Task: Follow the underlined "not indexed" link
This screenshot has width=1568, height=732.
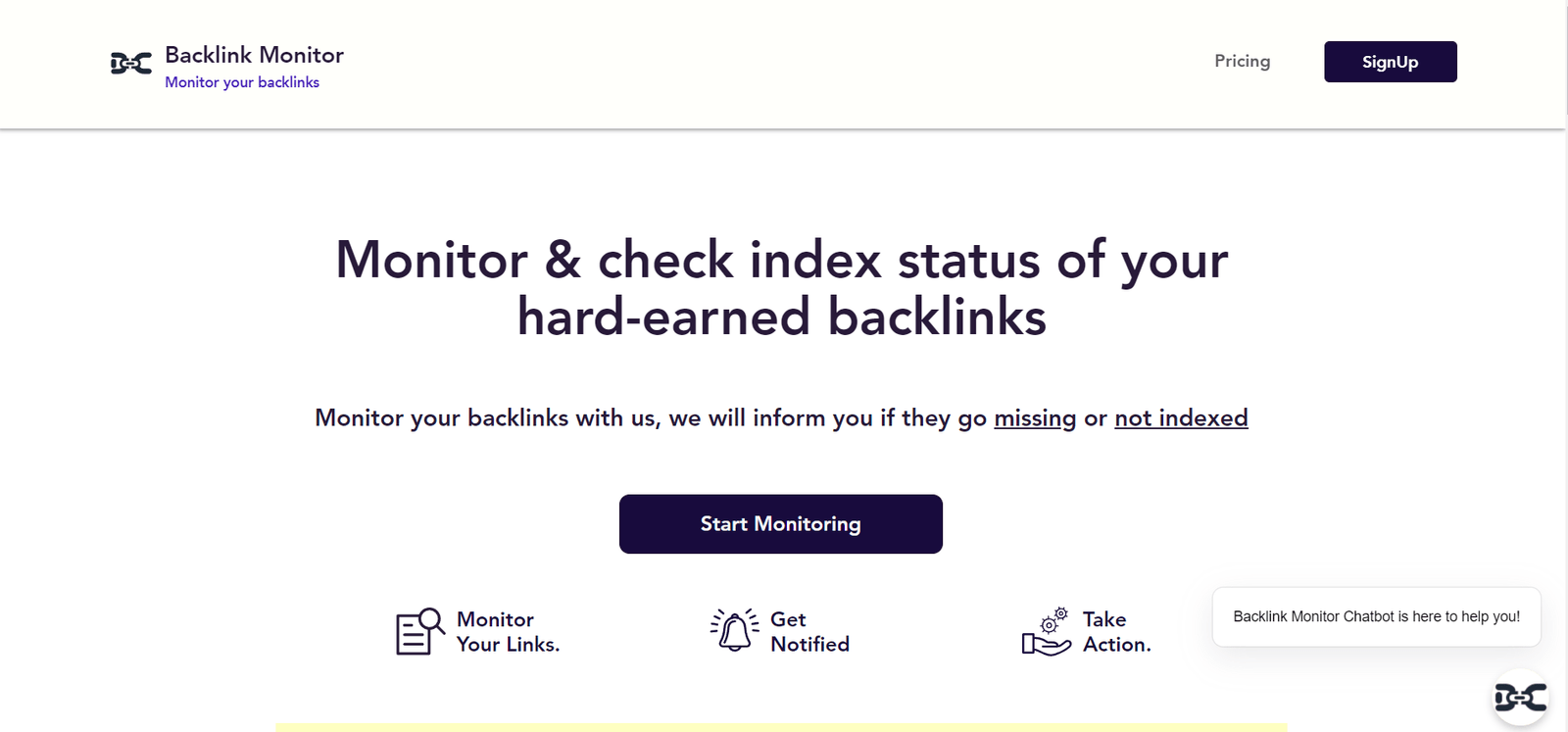Action: point(1181,418)
